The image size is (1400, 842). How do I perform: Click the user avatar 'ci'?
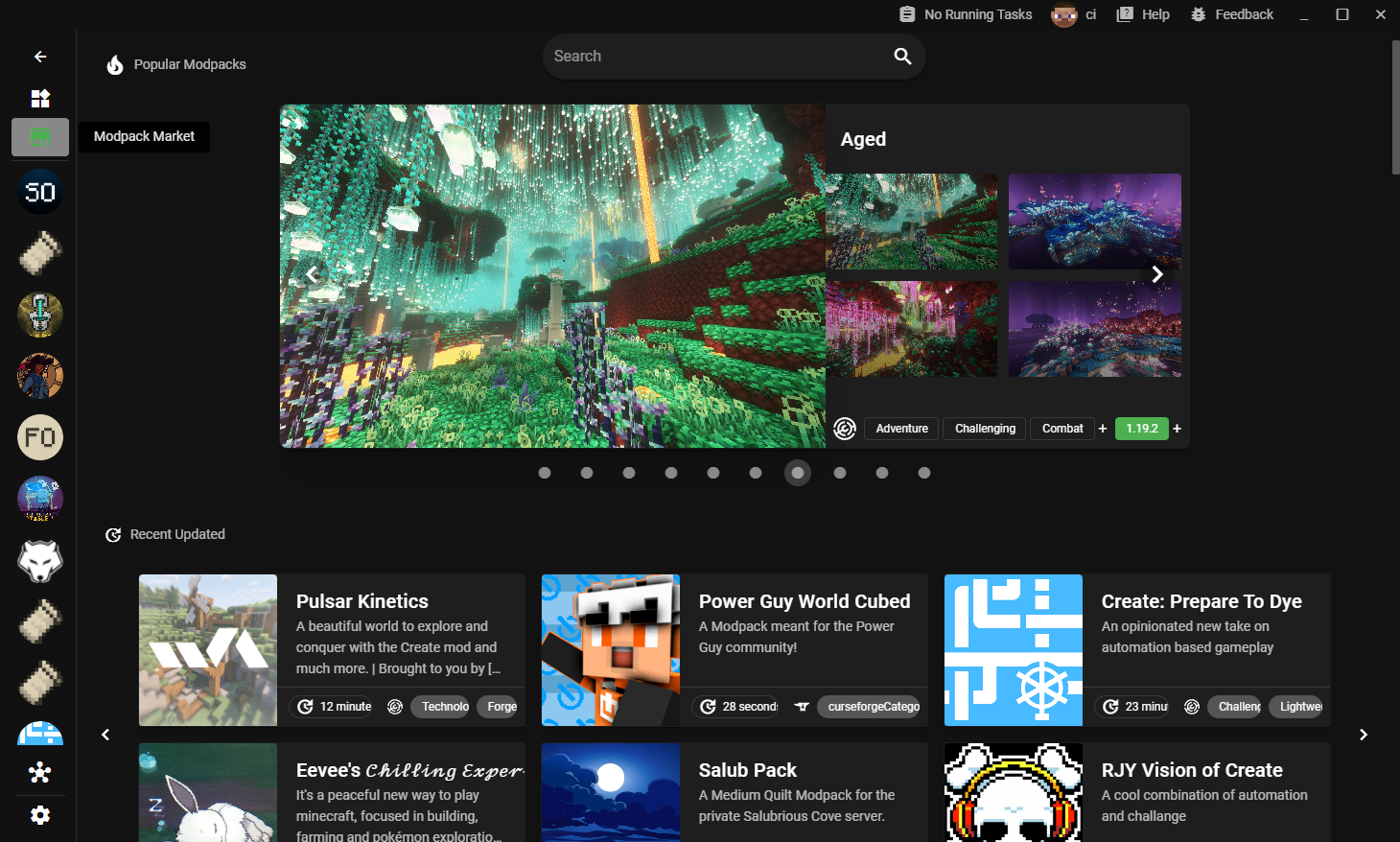[x=1064, y=14]
